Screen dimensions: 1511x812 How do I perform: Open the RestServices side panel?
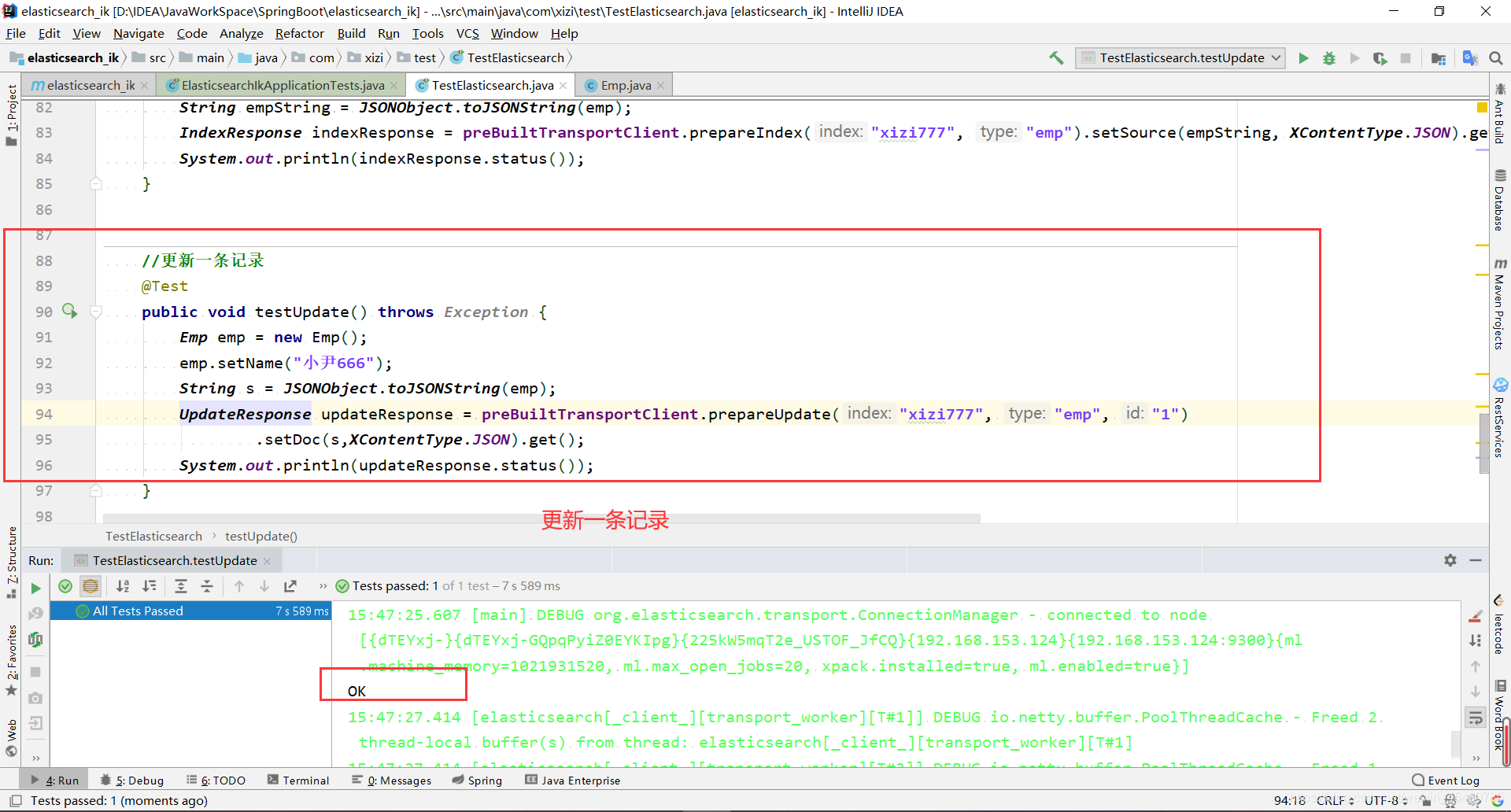(1500, 418)
